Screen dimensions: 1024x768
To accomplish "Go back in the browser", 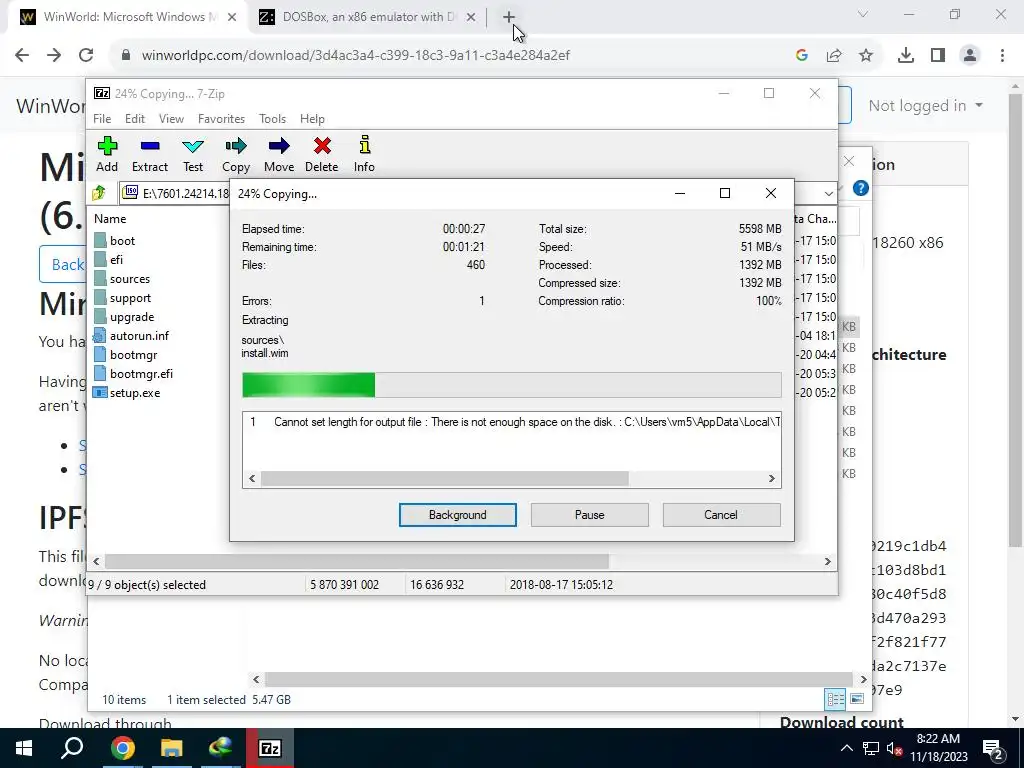I will click(22, 56).
